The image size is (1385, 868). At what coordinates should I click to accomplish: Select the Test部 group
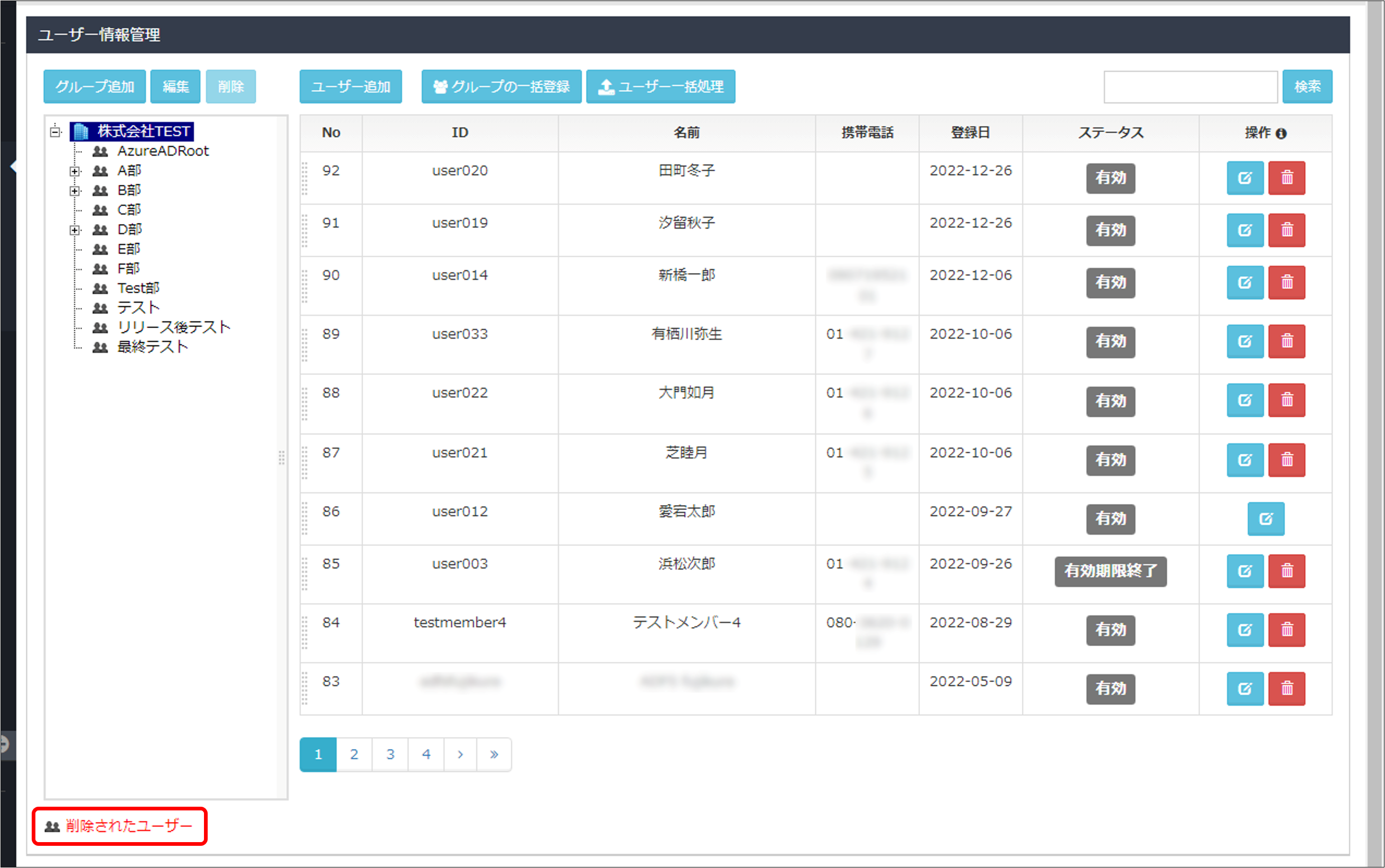point(138,288)
